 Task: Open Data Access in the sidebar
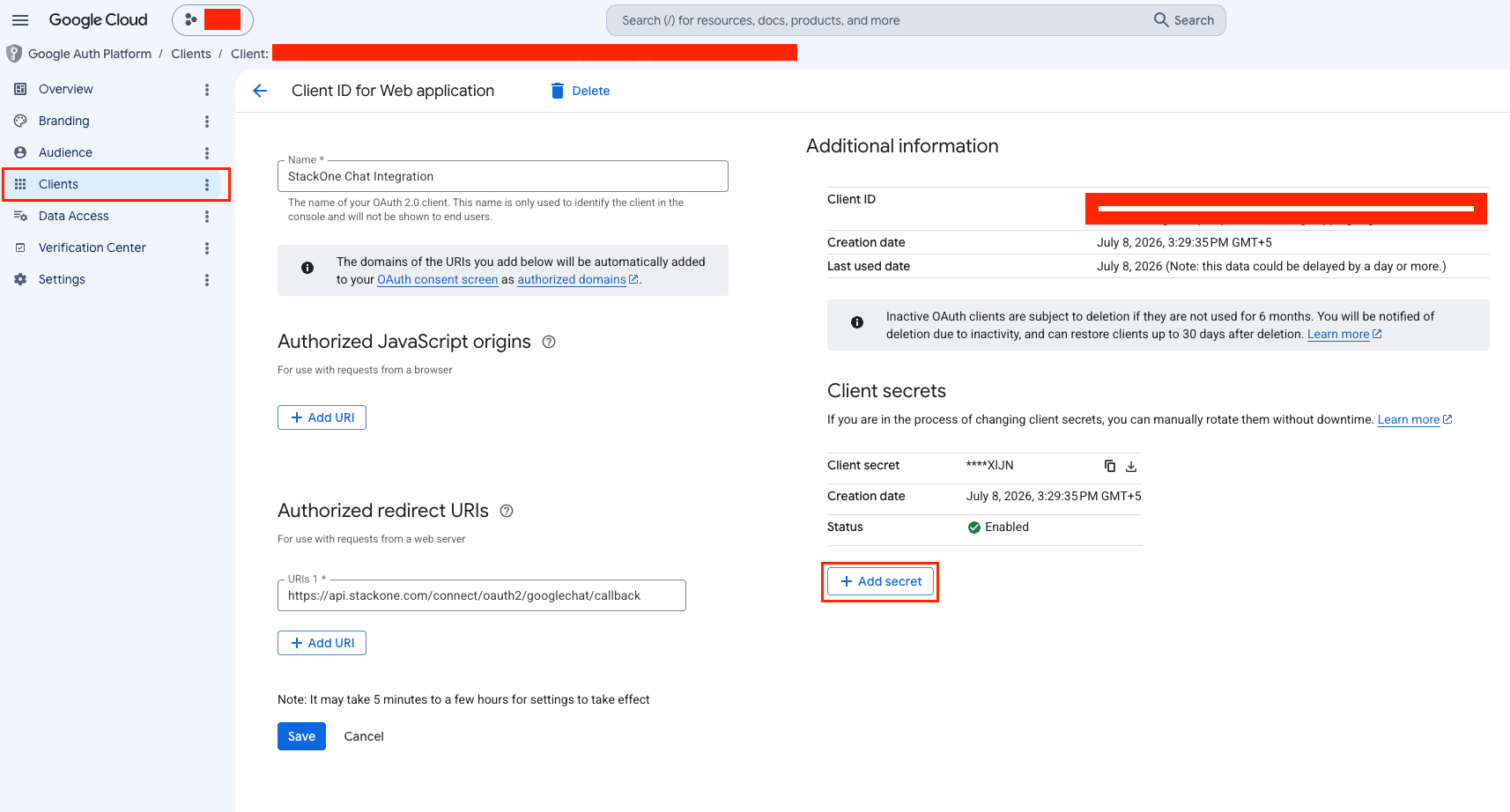74,216
